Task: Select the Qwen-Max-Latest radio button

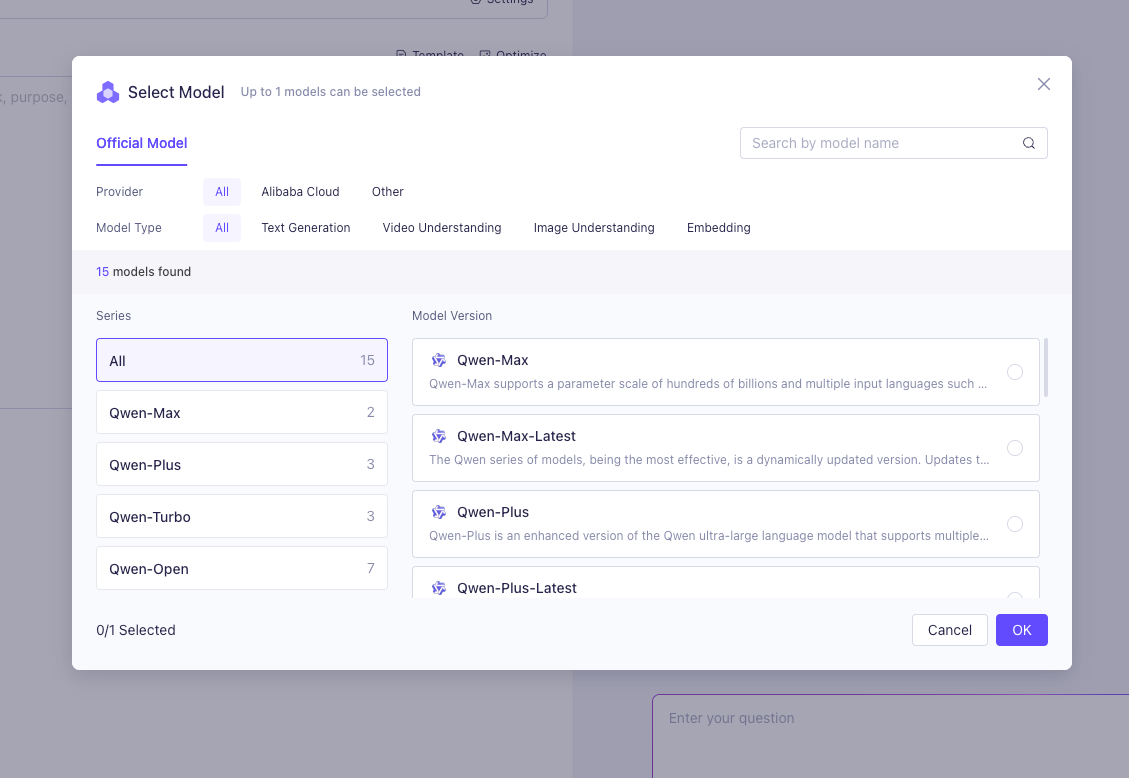Action: [1015, 448]
